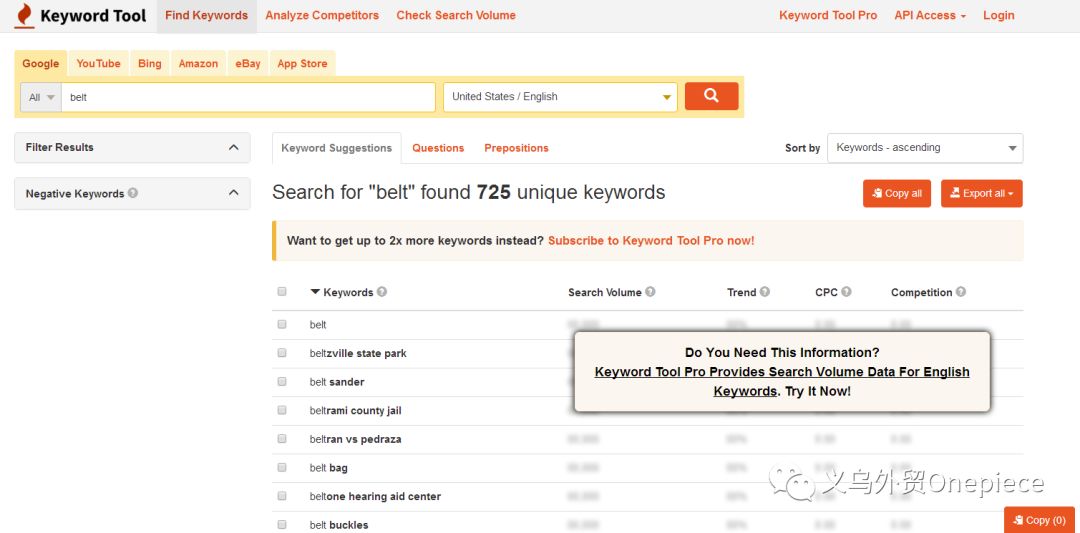The height and width of the screenshot is (533, 1080).
Task: Click help icon next to Trend
Action: pos(765,291)
